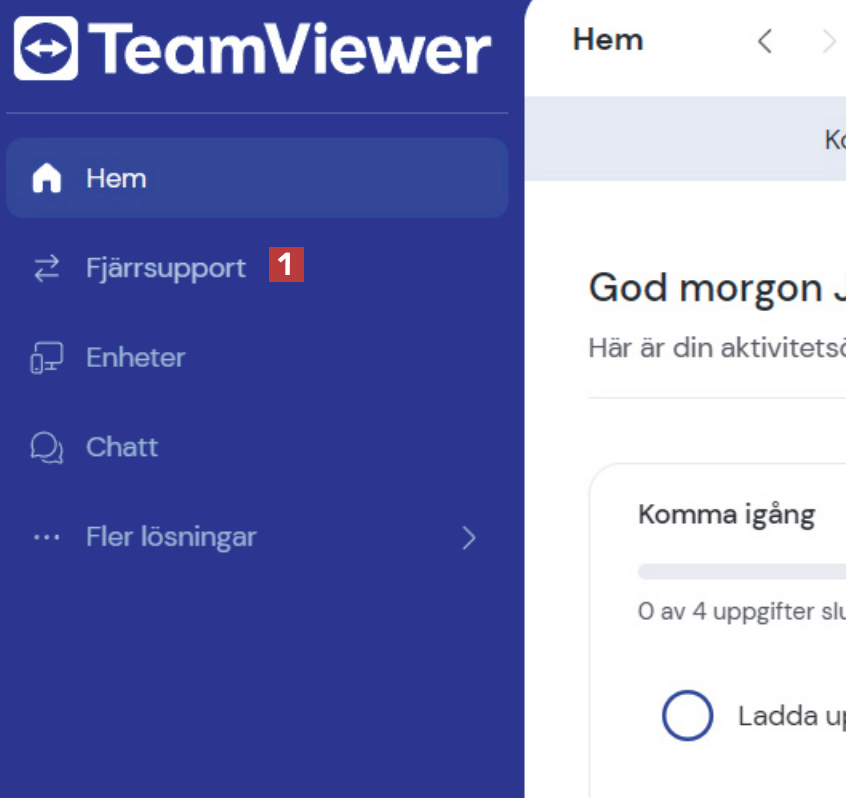Click the Hem house icon in sidebar
This screenshot has height=798, width=846.
point(46,178)
